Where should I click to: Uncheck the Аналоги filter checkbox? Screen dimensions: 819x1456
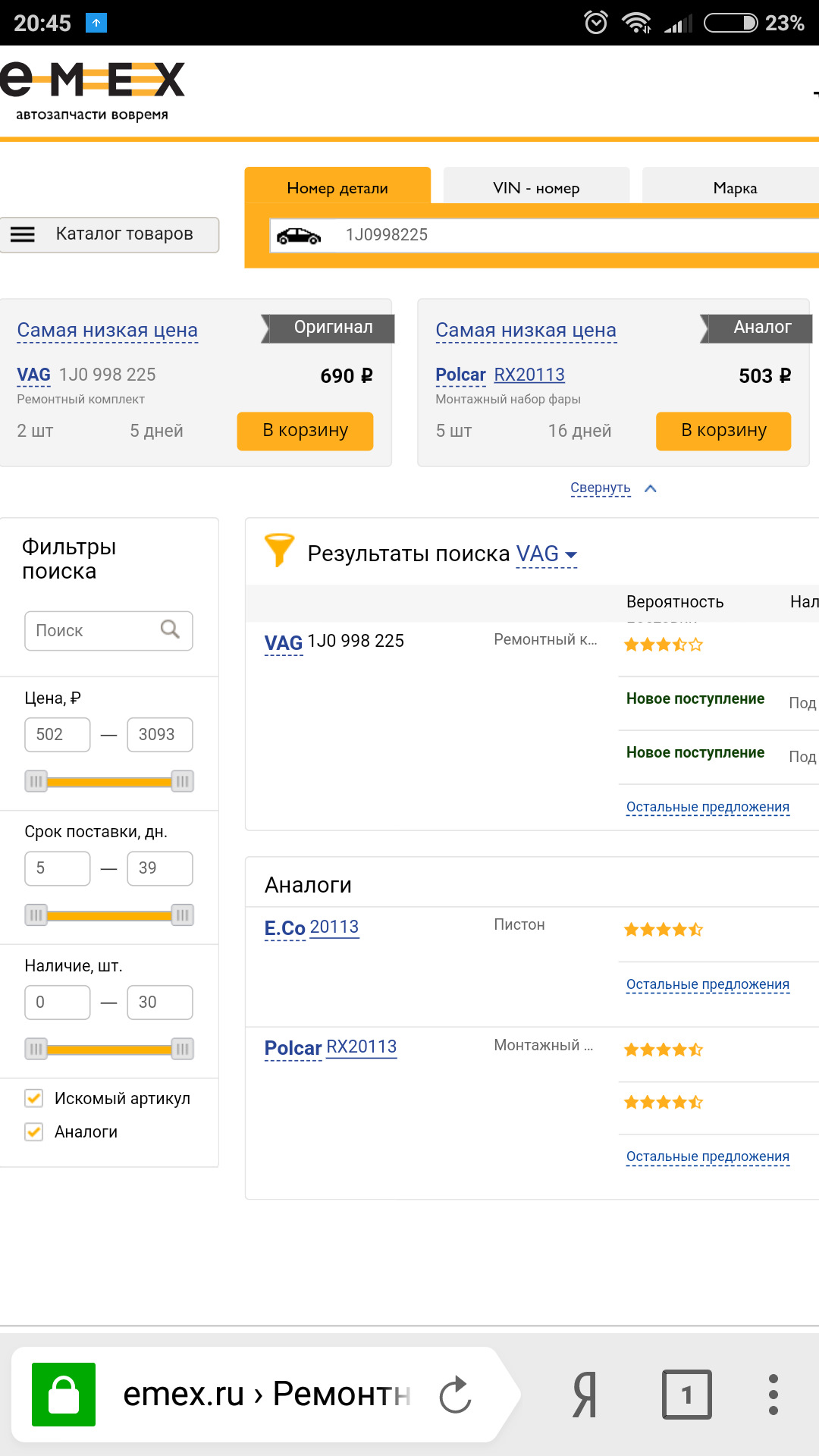[x=34, y=1131]
